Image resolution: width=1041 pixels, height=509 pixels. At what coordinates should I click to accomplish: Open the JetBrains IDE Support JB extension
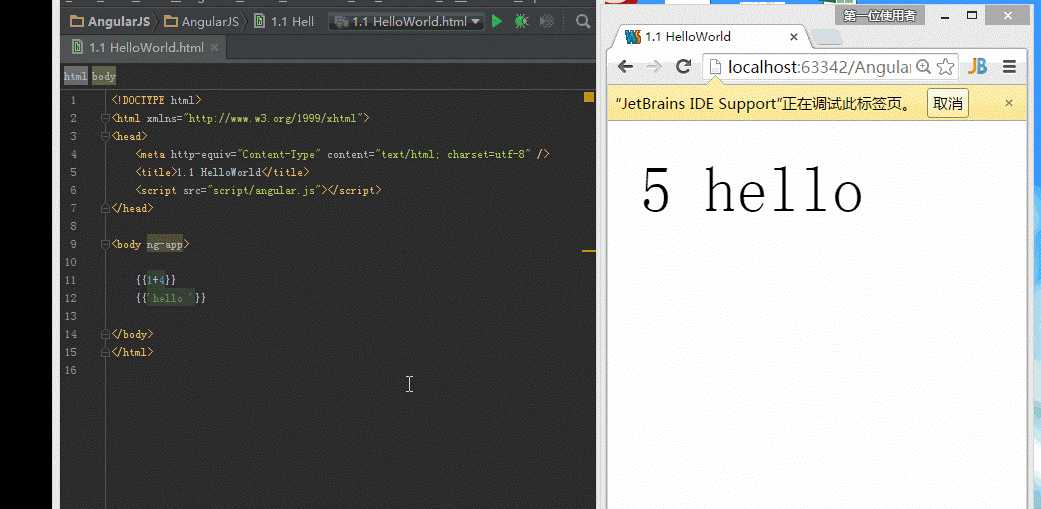(x=977, y=66)
